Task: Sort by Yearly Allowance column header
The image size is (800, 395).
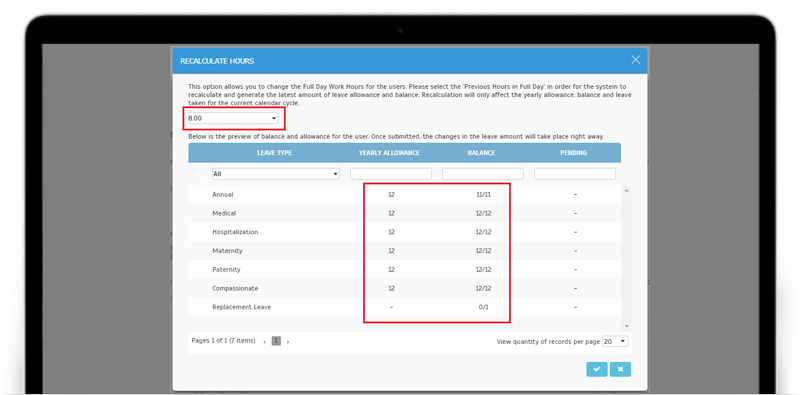Action: (389, 153)
